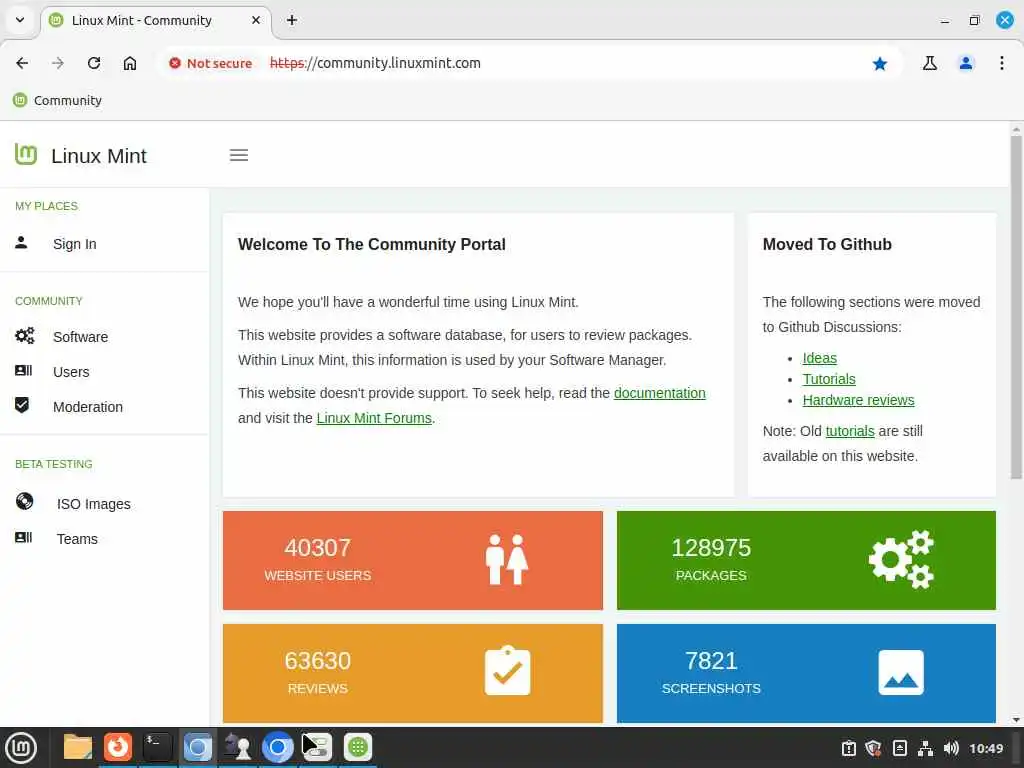The width and height of the screenshot is (1024, 768).
Task: Open the Tutorials Github link
Action: pyautogui.click(x=829, y=379)
